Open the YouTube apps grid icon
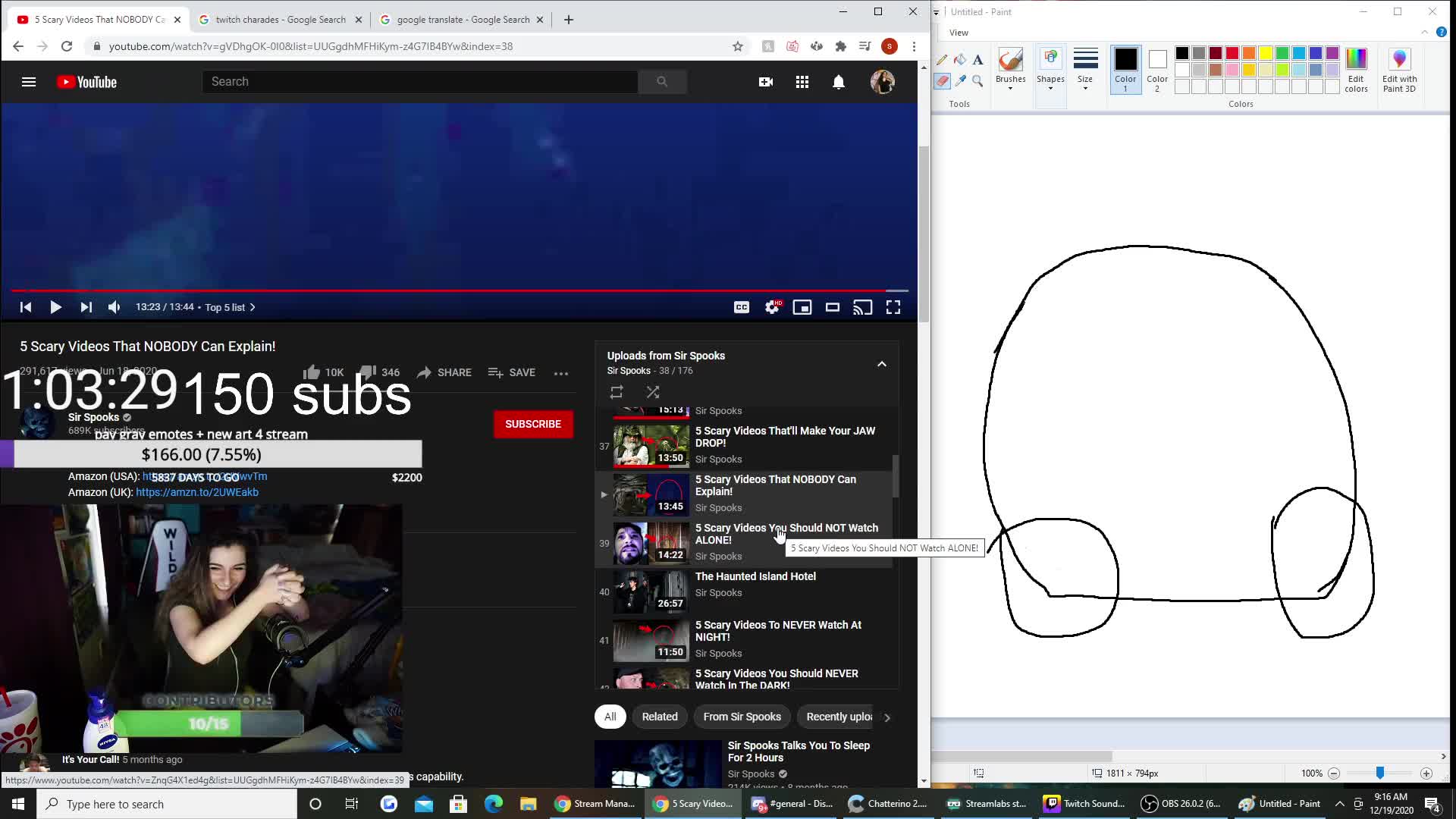1456x819 pixels. 802,82
